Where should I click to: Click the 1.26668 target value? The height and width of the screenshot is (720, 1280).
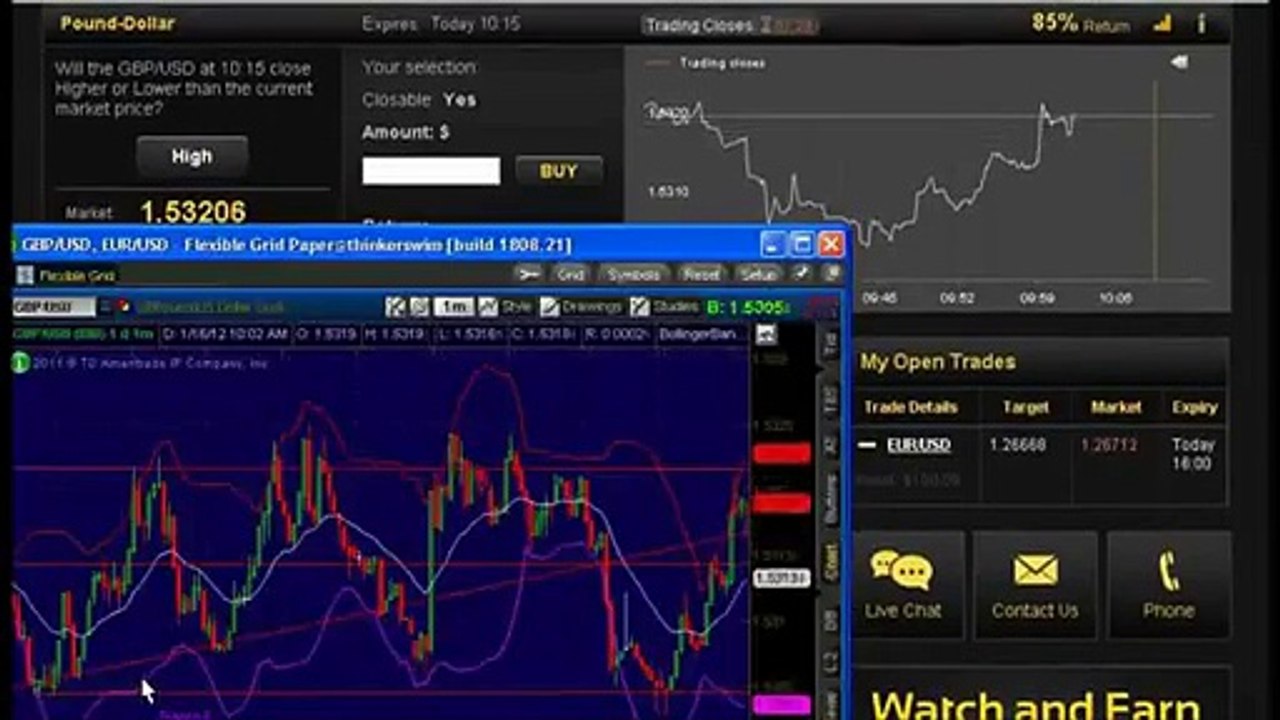pos(1019,445)
